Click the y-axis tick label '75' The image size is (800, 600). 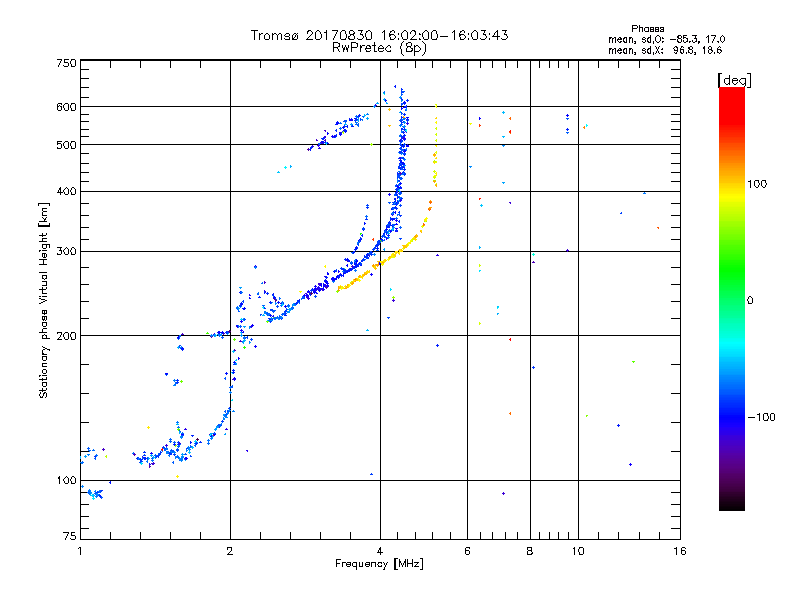pos(70,536)
